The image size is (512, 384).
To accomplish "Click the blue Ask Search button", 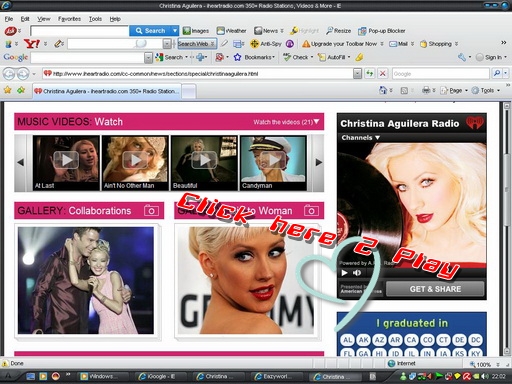I will click(150, 31).
